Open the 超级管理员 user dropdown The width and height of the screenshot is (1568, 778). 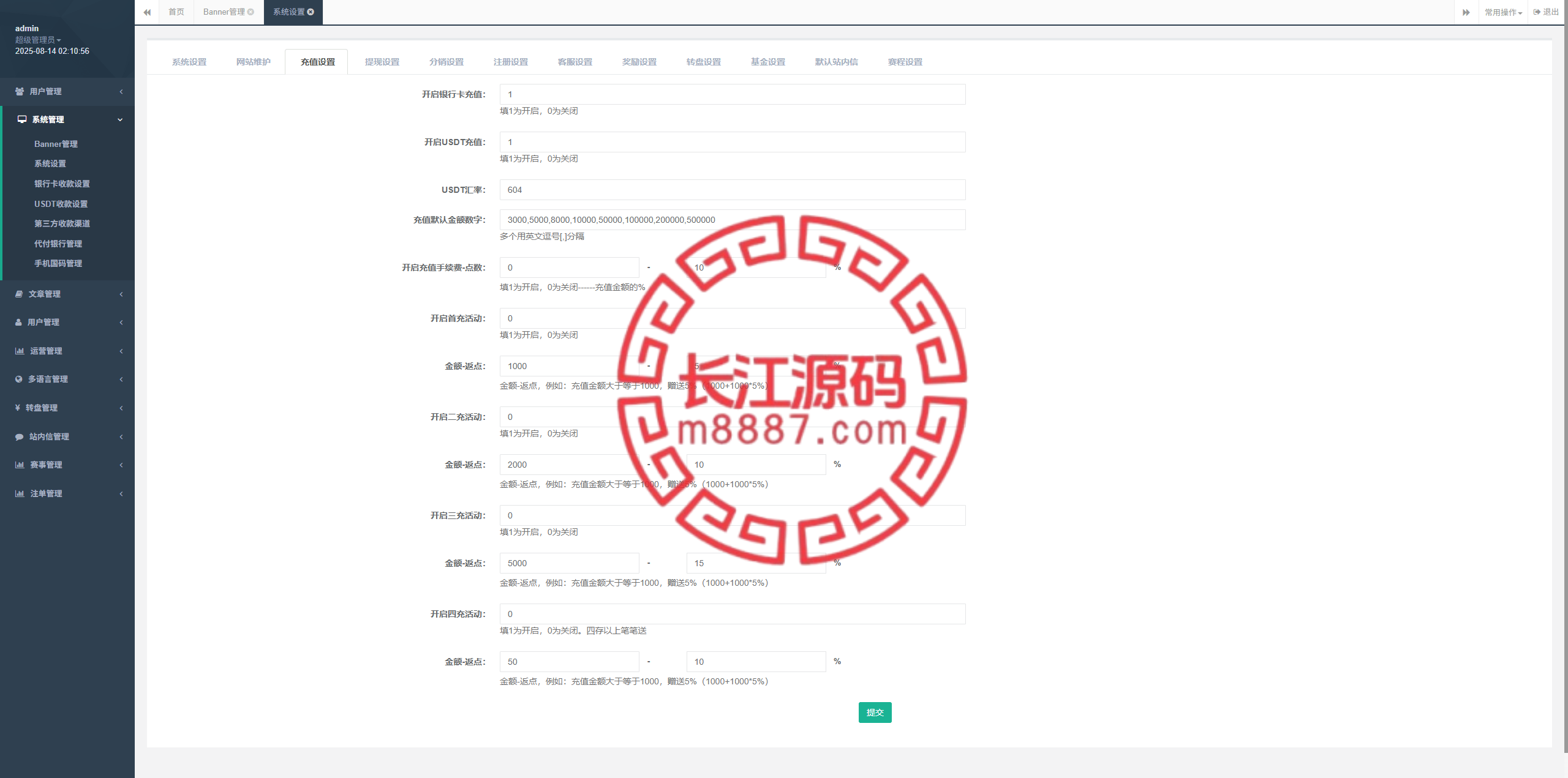[38, 40]
